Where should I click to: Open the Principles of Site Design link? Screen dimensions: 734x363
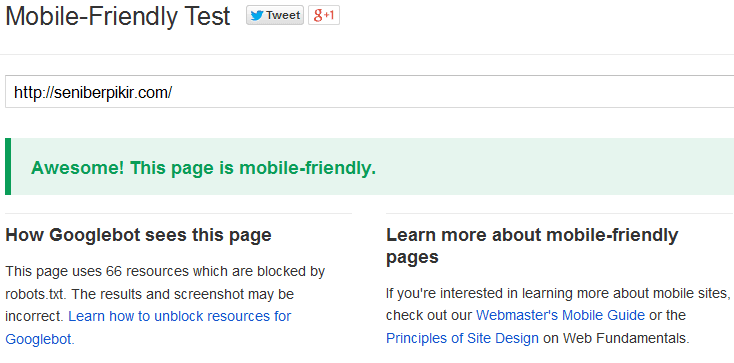(462, 338)
